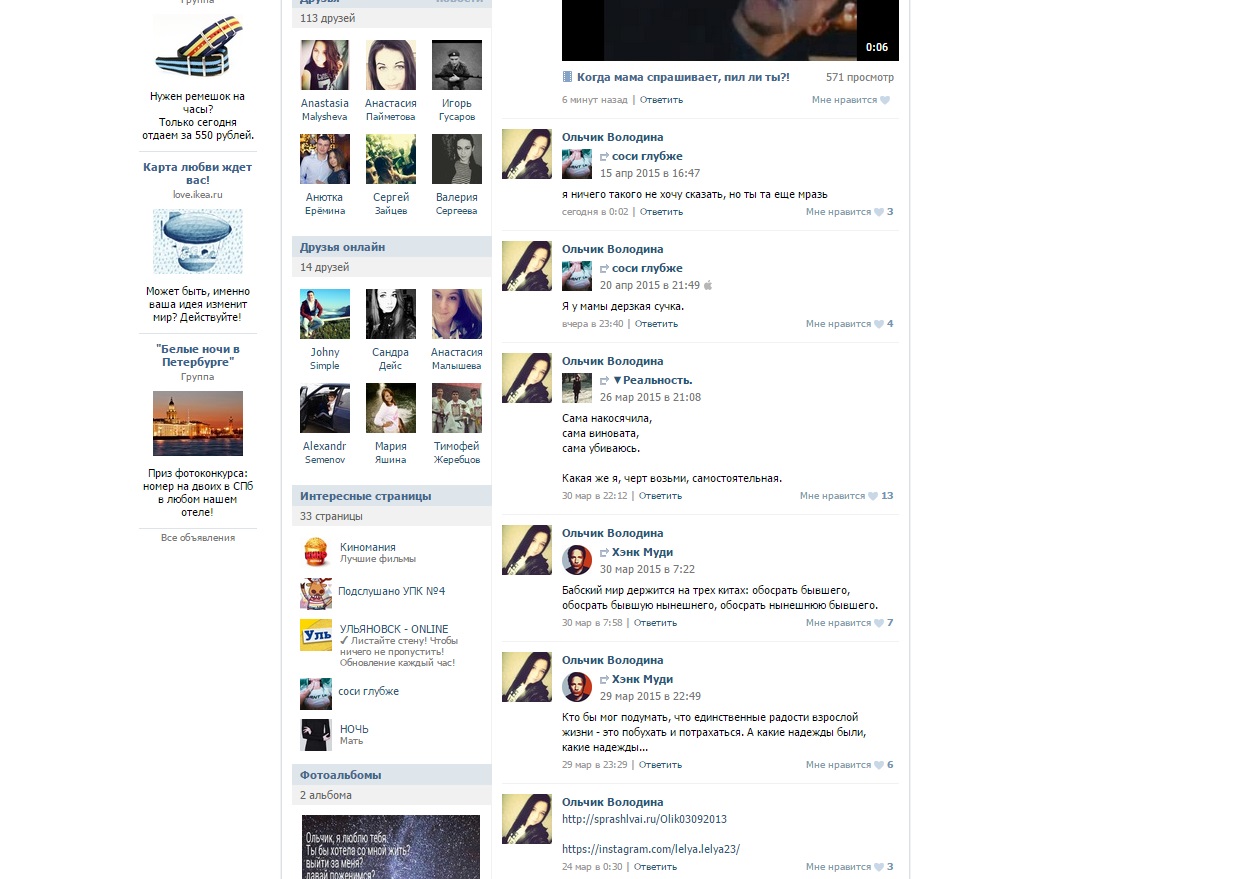This screenshot has height=879, width=1243.
Task: Open Johny Simple online friend avatar
Action: click(325, 314)
